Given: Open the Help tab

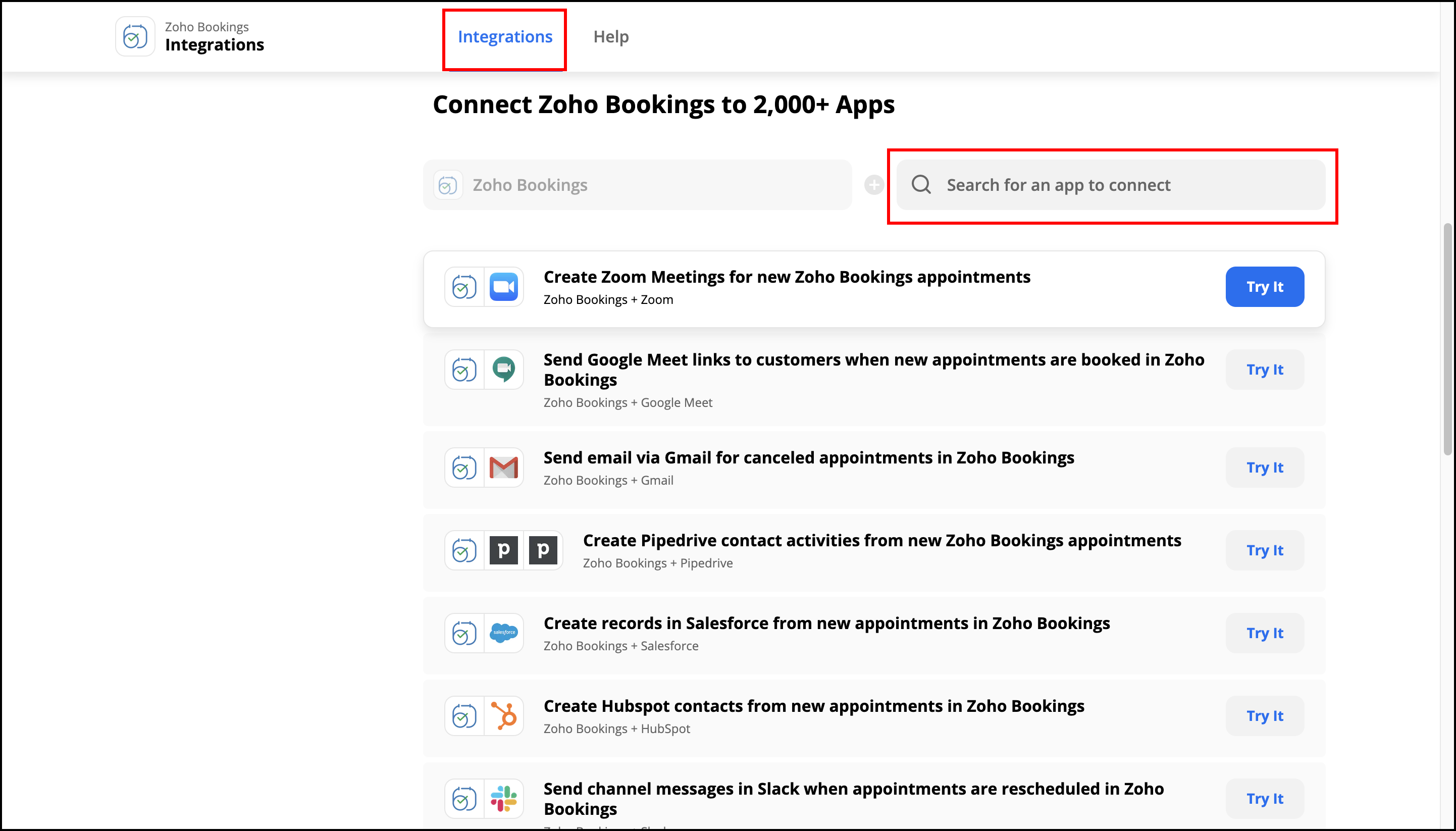Looking at the screenshot, I should pyautogui.click(x=611, y=37).
